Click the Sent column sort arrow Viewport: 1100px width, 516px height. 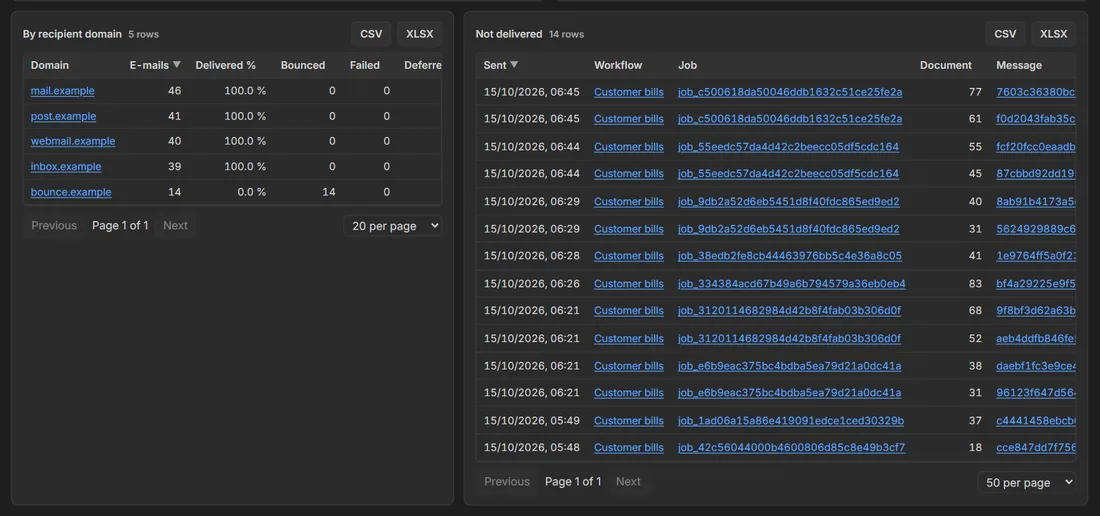click(514, 64)
